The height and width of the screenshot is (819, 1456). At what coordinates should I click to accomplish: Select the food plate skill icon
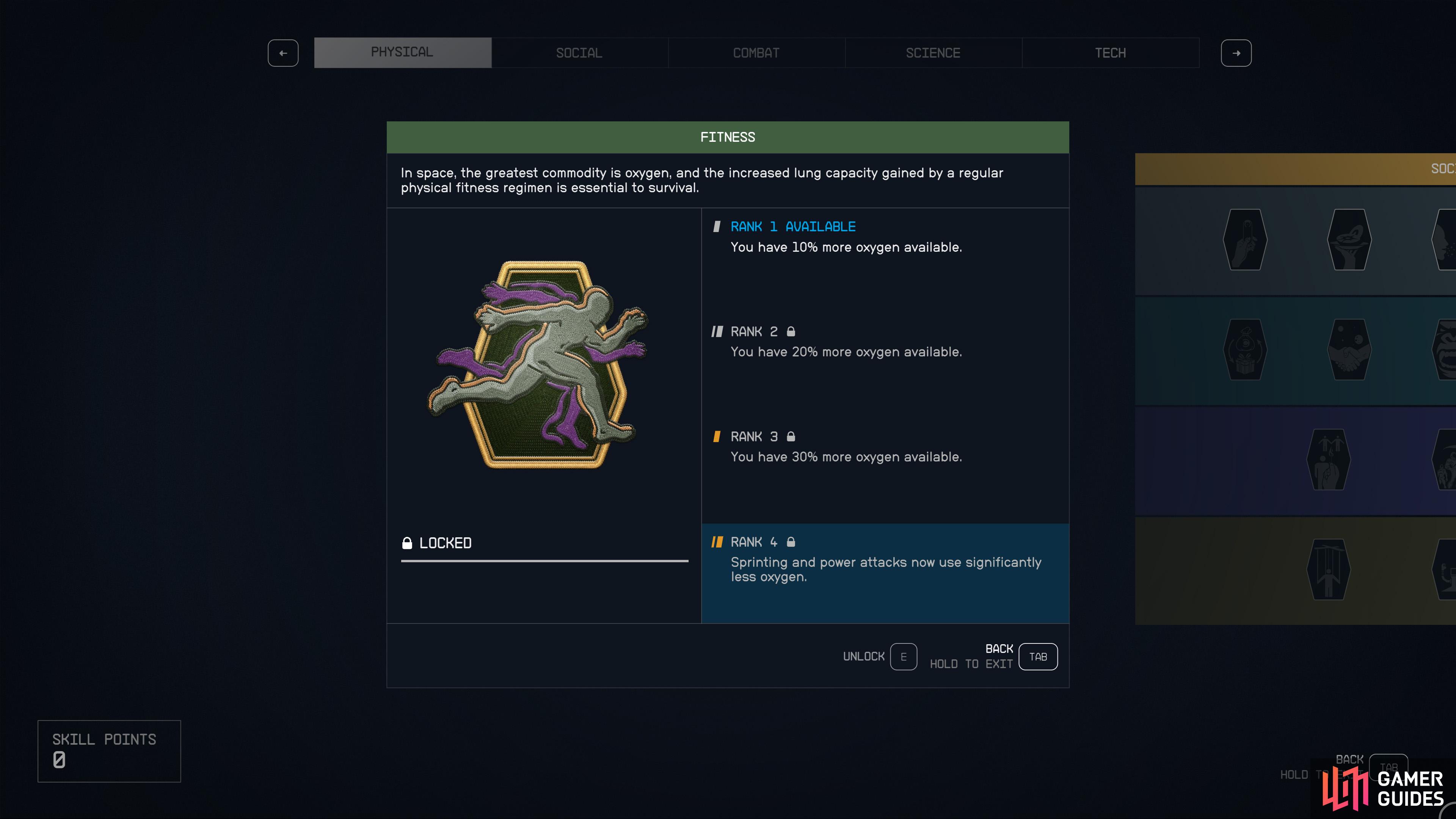[x=1349, y=240]
